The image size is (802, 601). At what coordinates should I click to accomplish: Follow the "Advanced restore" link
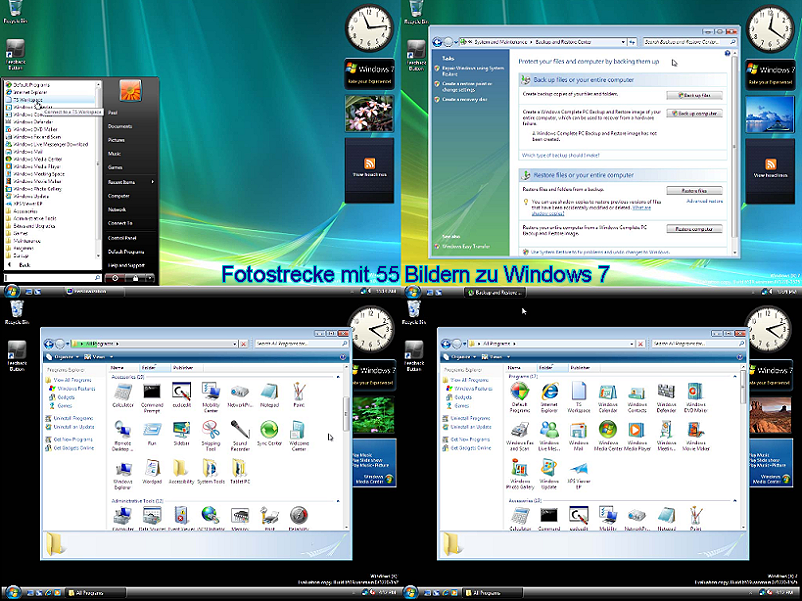704,201
